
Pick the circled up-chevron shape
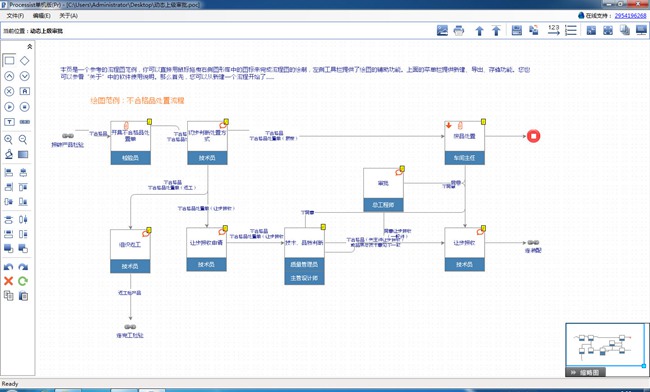(x=9, y=76)
